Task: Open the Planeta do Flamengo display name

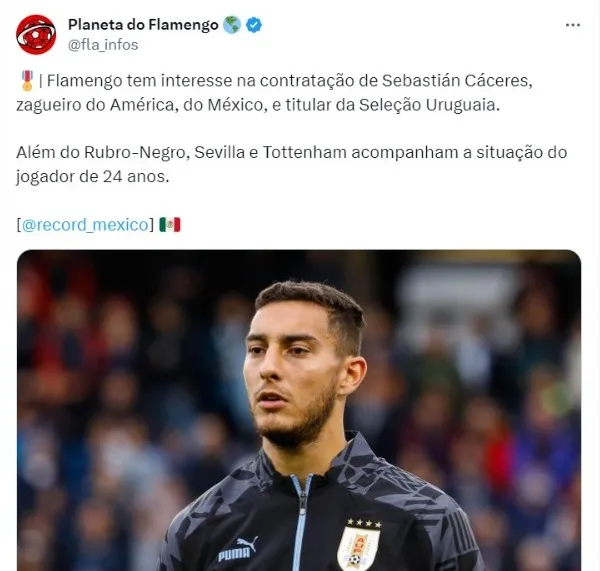Action: coord(143,25)
